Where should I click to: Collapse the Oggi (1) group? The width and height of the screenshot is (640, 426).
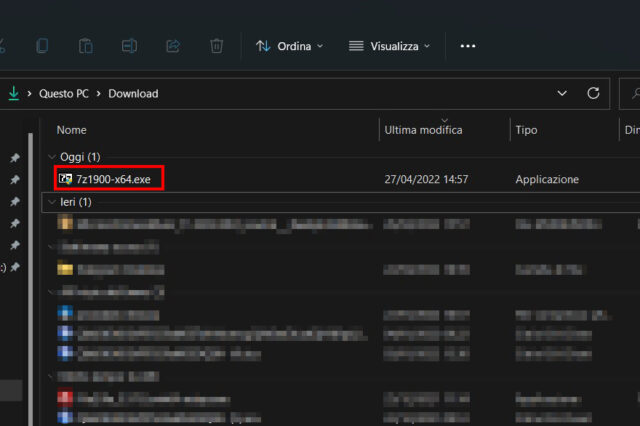tap(52, 157)
